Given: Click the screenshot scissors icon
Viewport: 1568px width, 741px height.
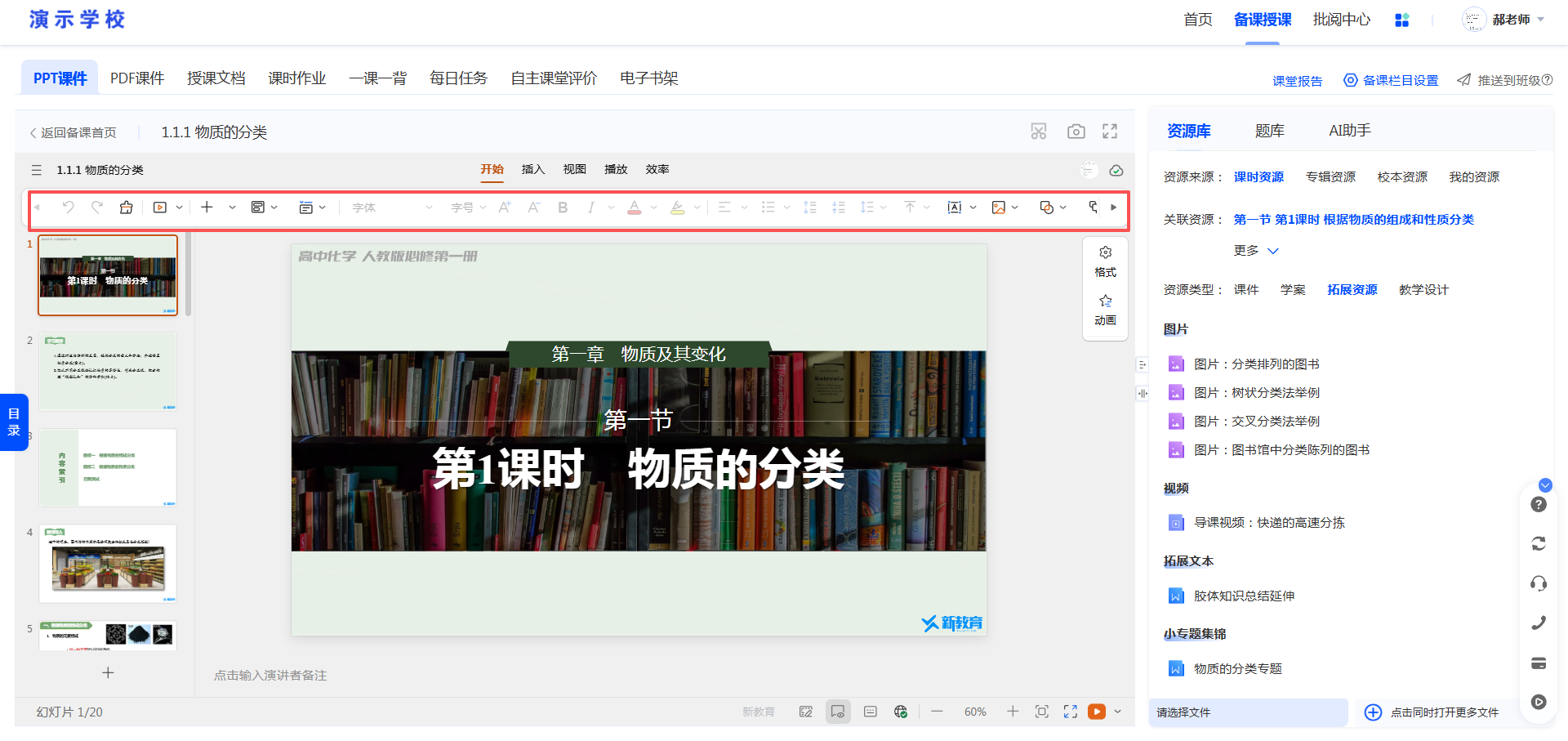Looking at the screenshot, I should 1039,132.
